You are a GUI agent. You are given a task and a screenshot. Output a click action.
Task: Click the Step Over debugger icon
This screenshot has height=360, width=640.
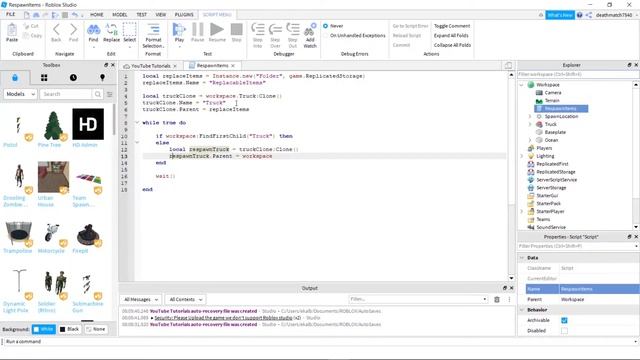275,29
